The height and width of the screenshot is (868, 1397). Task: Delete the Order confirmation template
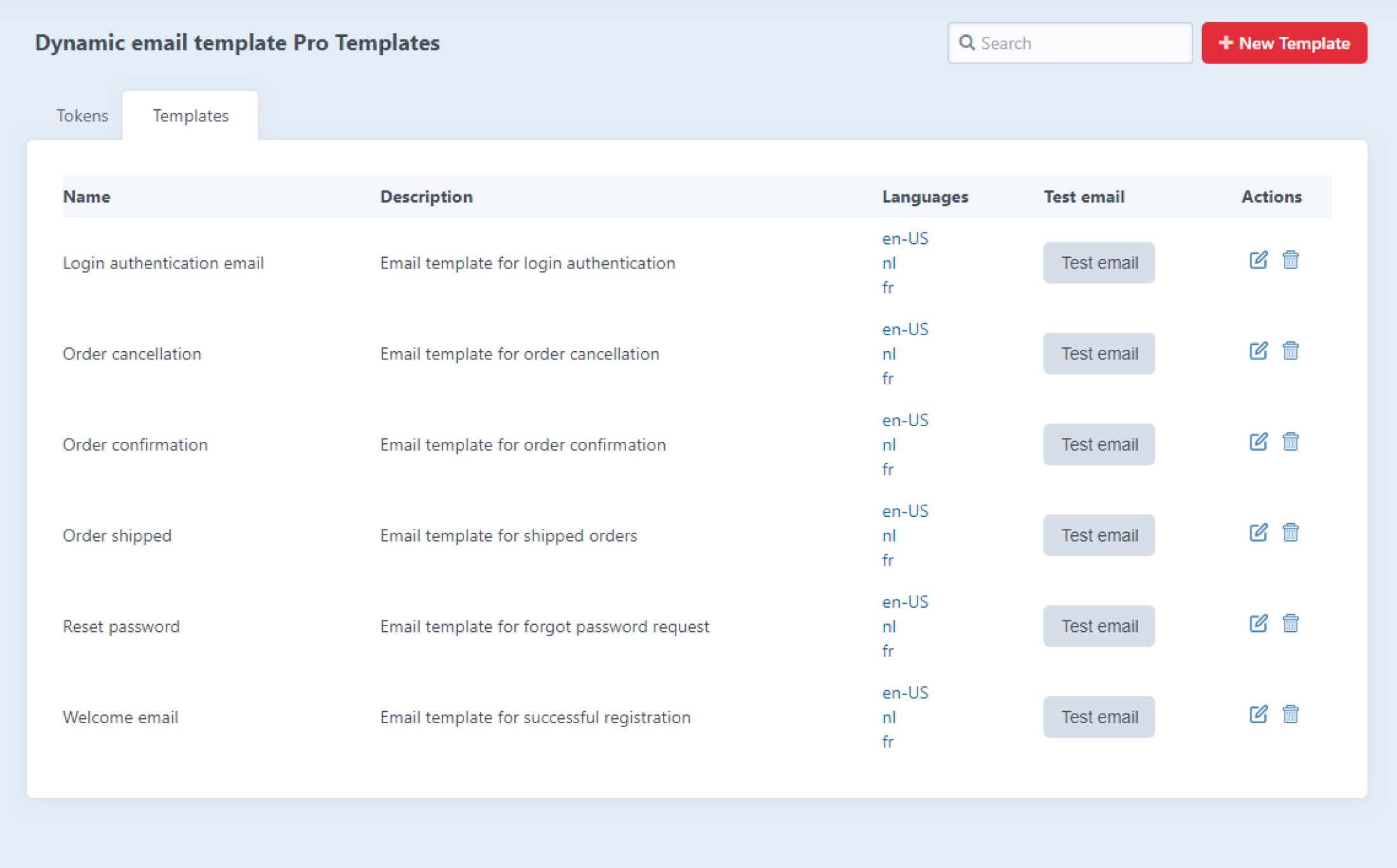pyautogui.click(x=1290, y=442)
